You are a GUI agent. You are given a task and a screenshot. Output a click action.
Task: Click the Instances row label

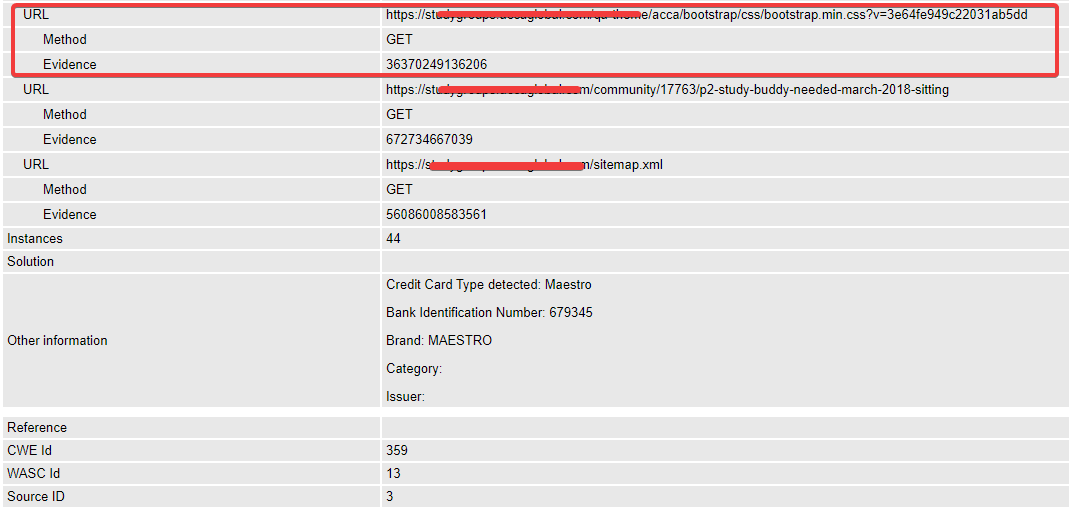(35, 239)
